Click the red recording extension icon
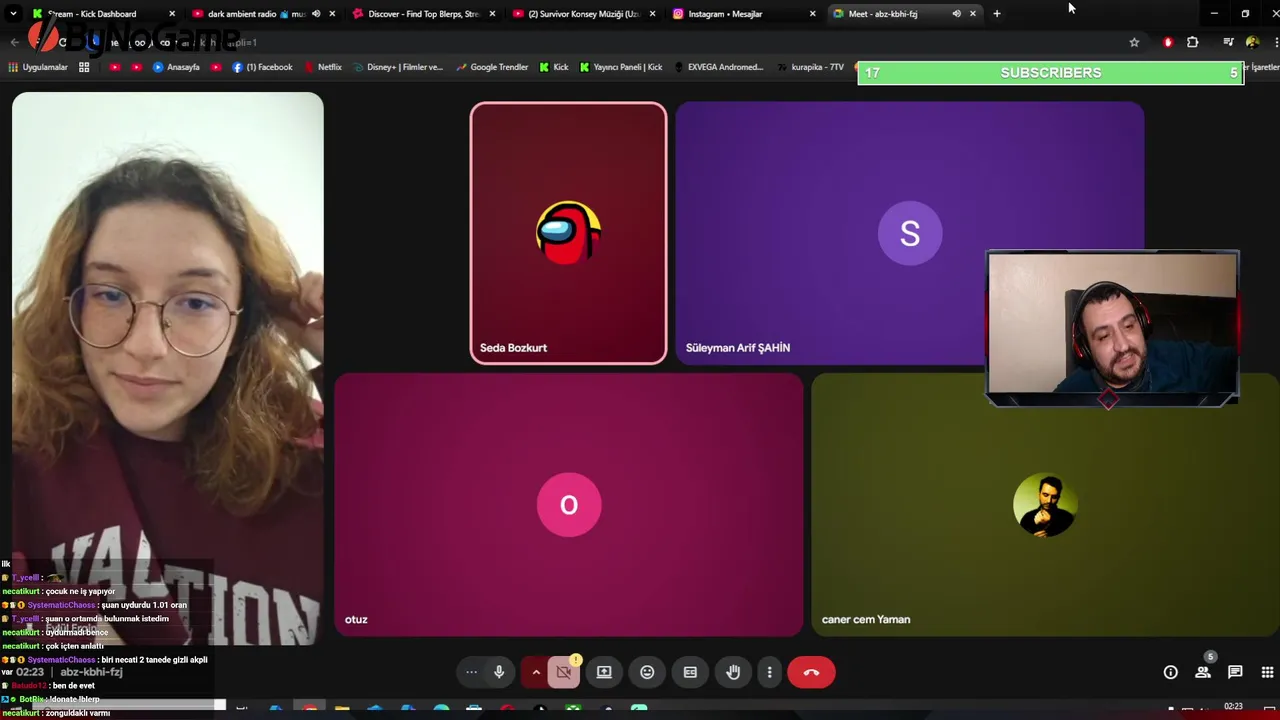 (x=1168, y=42)
